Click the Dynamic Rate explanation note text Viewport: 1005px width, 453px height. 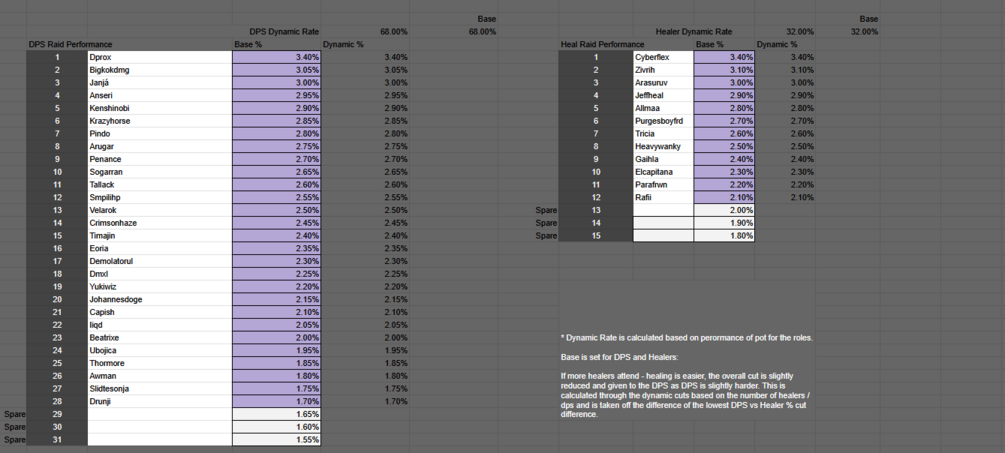686,338
